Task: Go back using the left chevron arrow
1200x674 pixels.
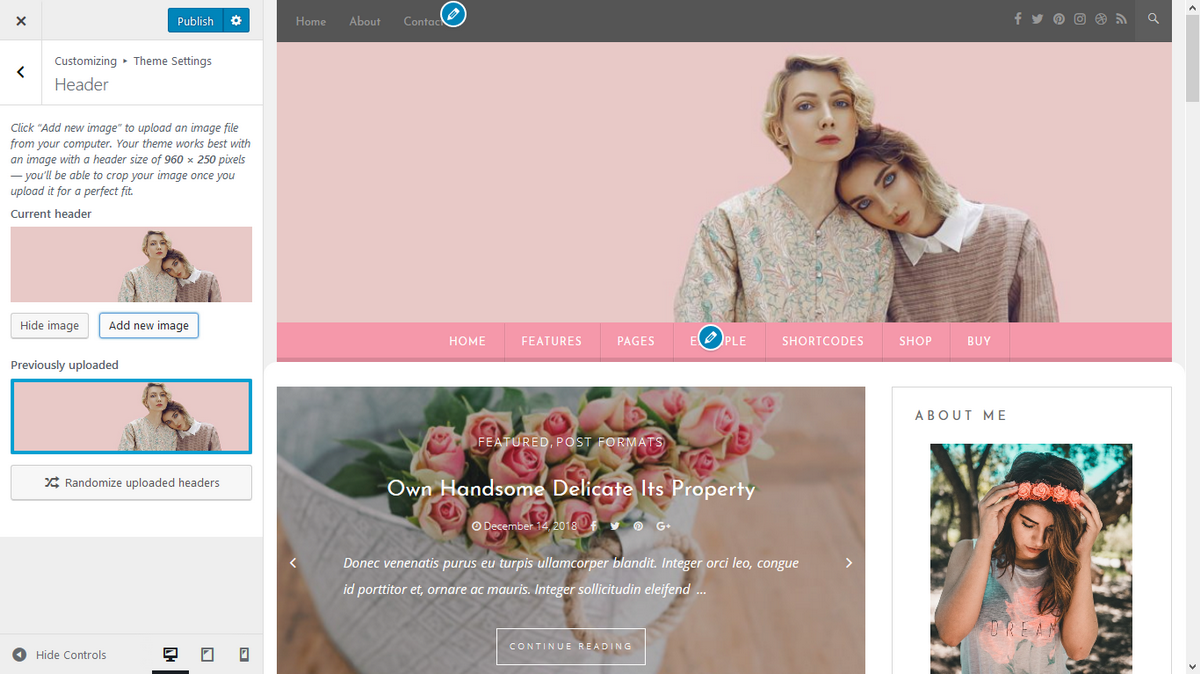Action: [21, 72]
